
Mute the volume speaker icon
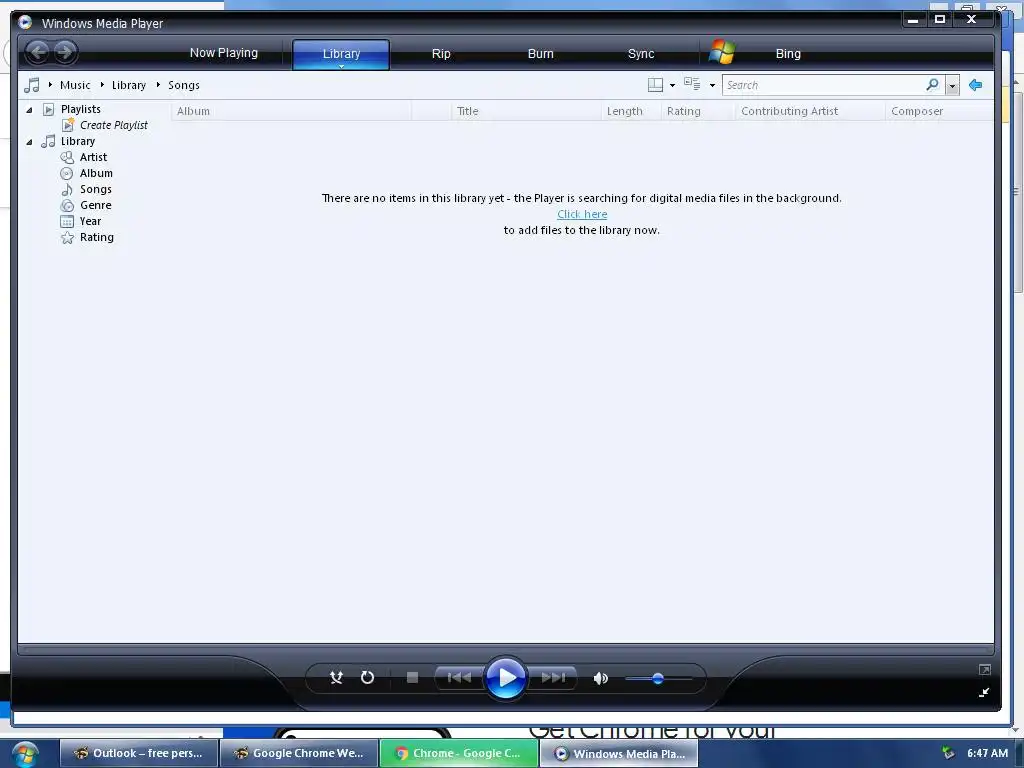coord(601,679)
